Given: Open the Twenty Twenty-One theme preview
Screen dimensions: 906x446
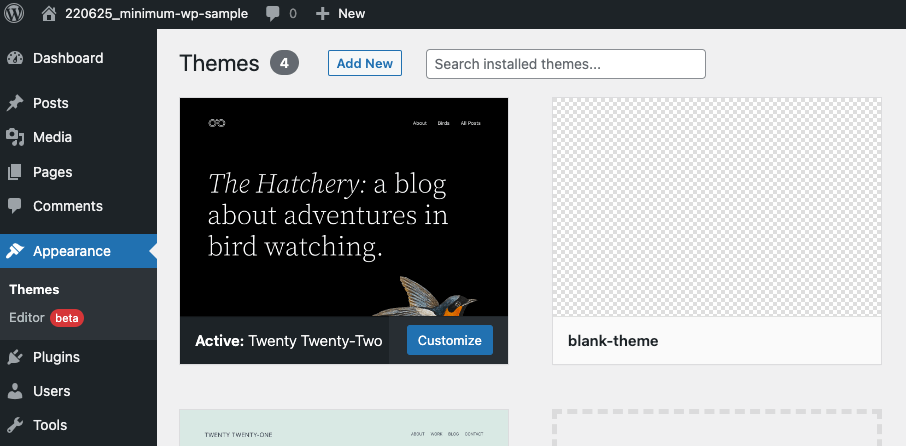Looking at the screenshot, I should tap(344, 428).
